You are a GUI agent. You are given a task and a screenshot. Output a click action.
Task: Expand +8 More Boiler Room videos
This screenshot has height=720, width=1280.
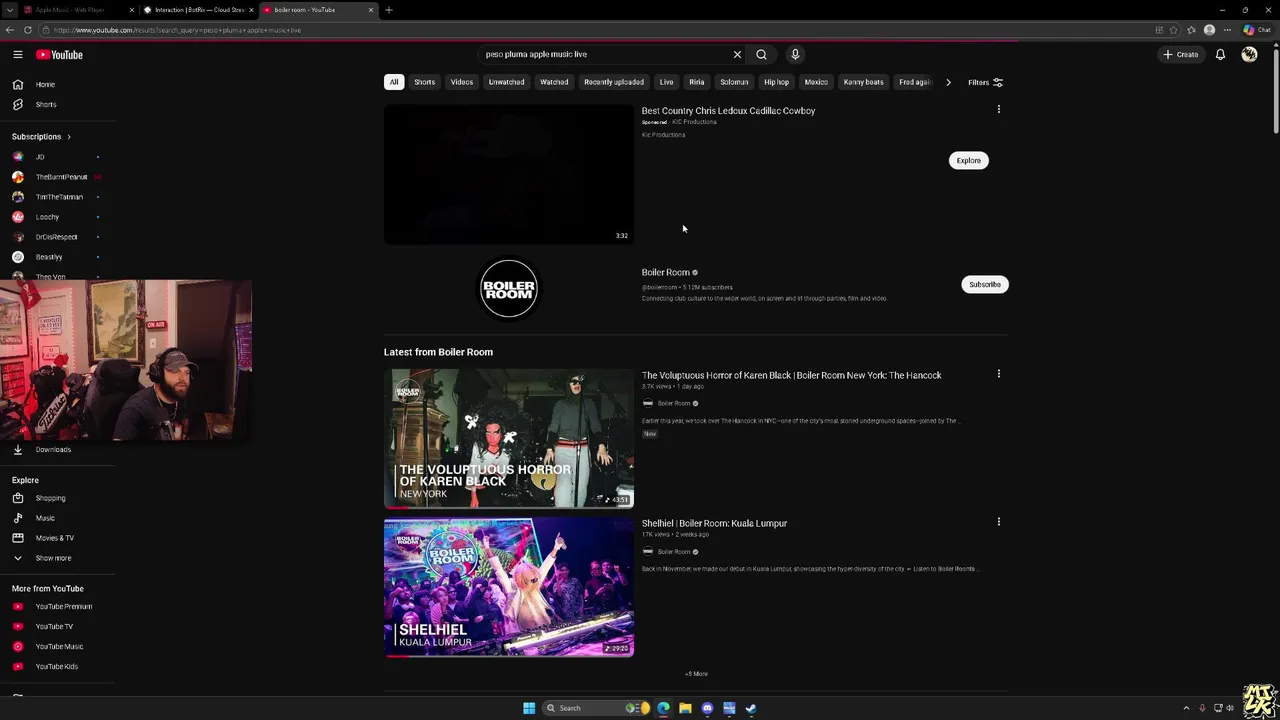tap(696, 674)
